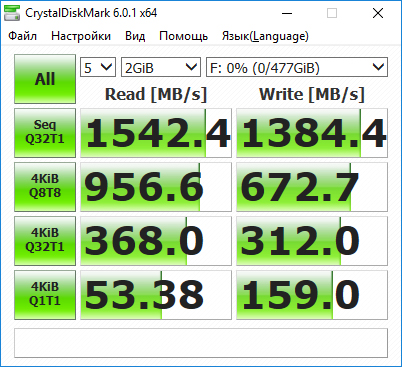The height and width of the screenshot is (367, 402).
Task: Open the Файл menu
Action: 22,36
